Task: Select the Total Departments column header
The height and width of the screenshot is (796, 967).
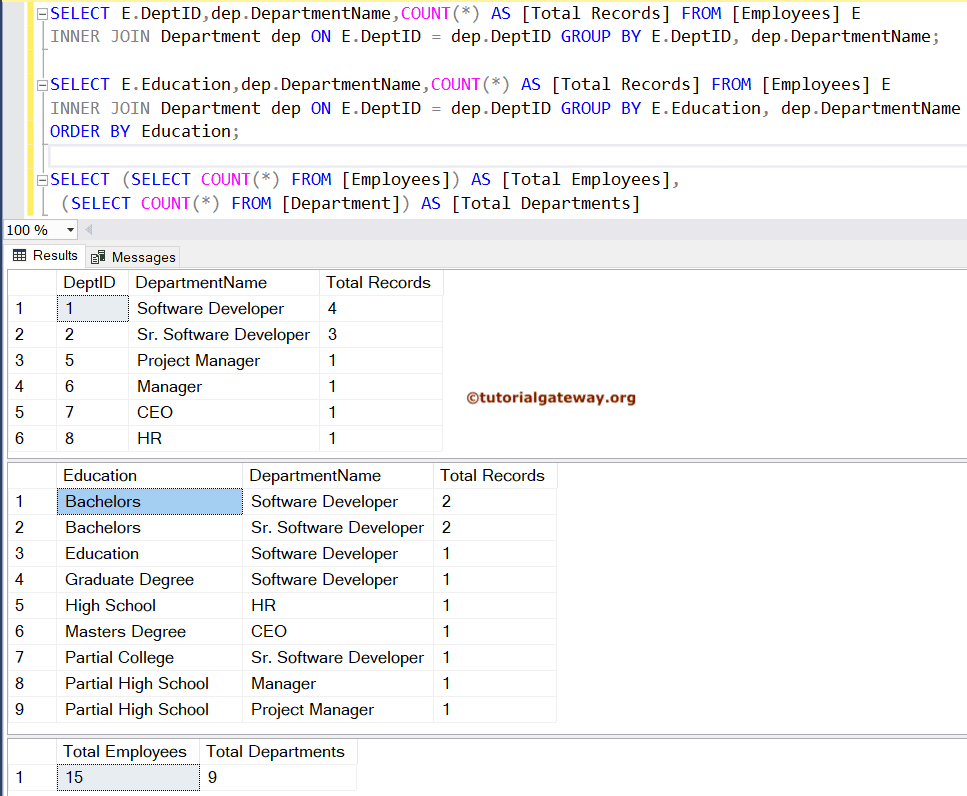Action: [x=278, y=752]
